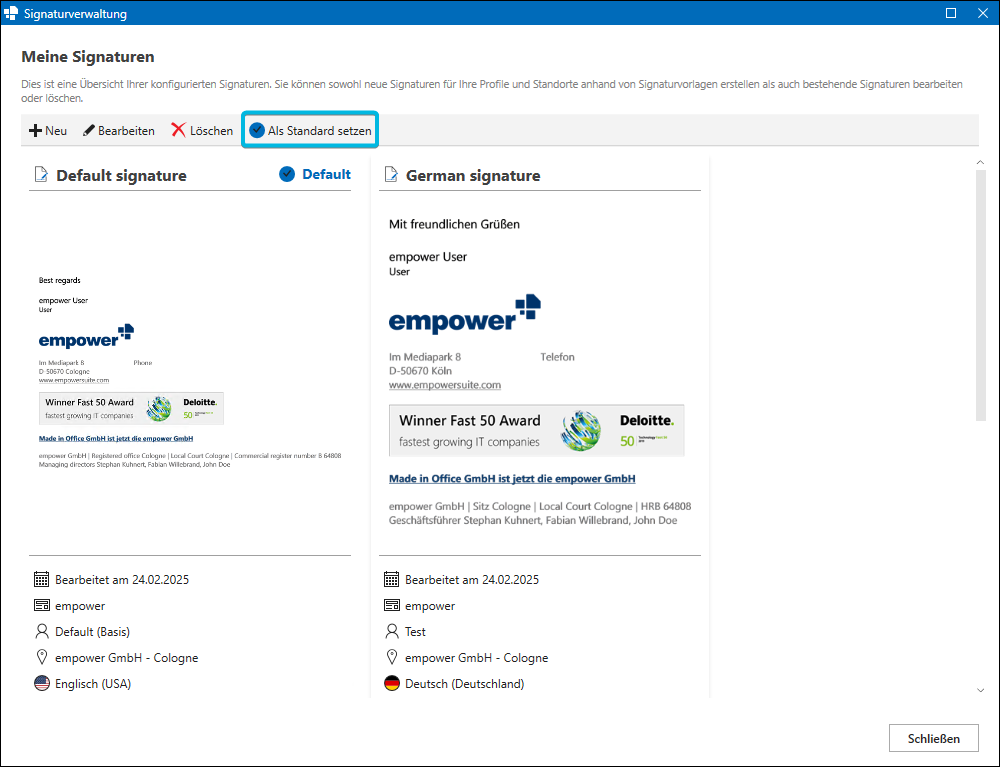This screenshot has width=1000, height=767.
Task: Click the red Löschen X icon
Action: pos(179,130)
